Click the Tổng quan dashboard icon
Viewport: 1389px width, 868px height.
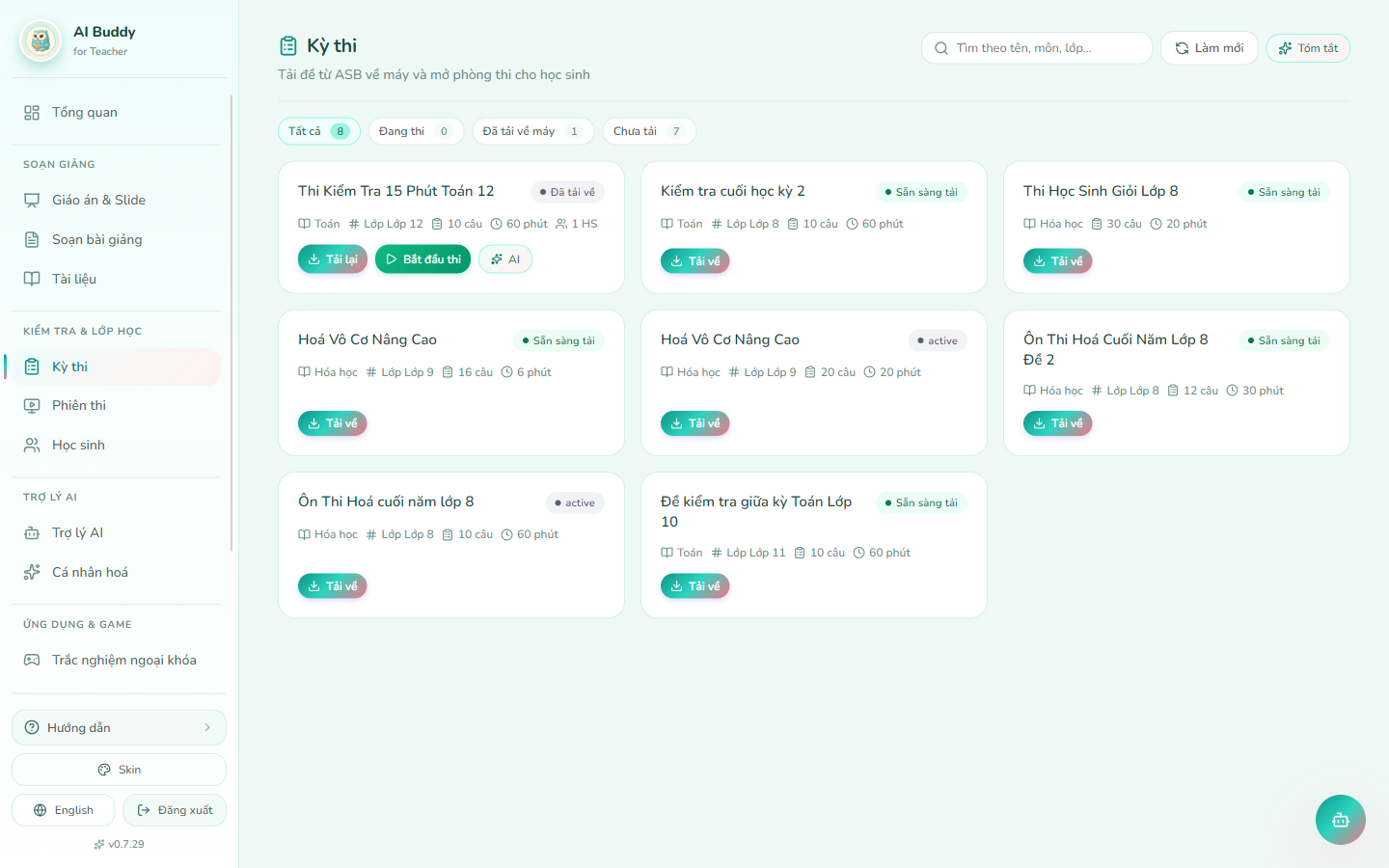click(x=32, y=113)
